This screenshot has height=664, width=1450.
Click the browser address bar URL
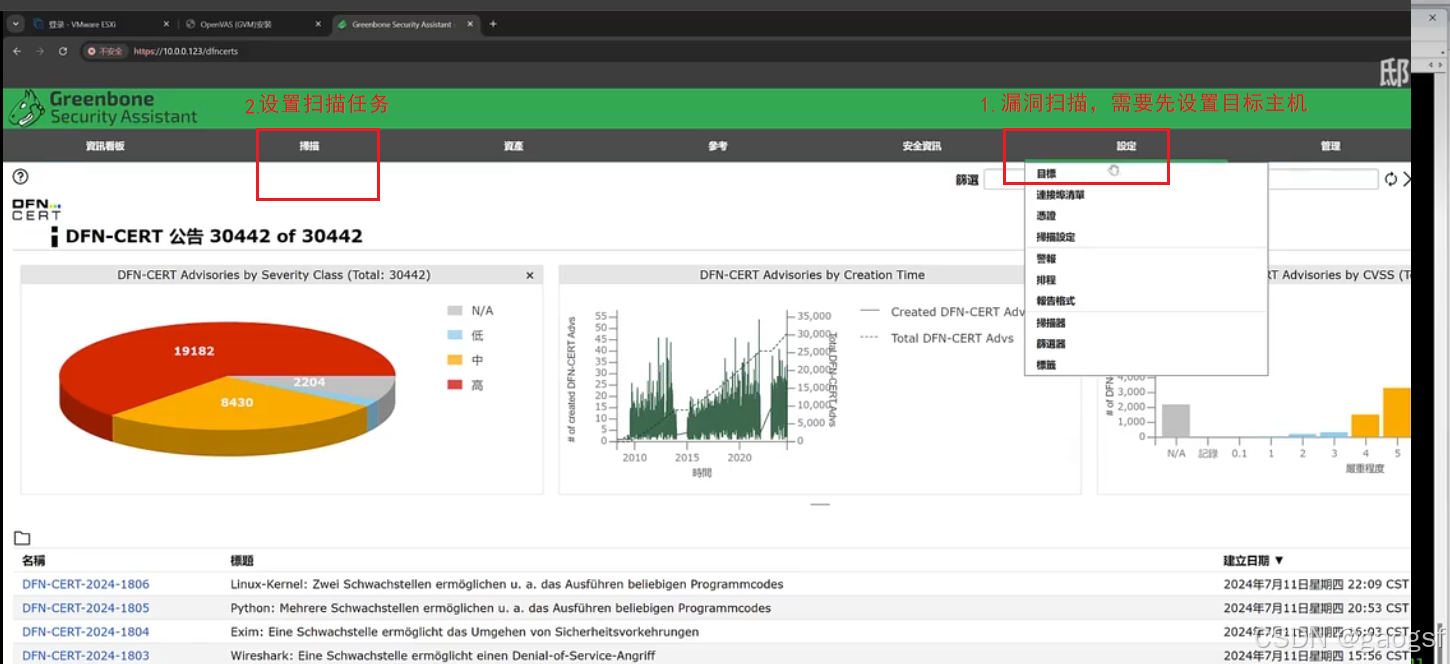pos(186,51)
